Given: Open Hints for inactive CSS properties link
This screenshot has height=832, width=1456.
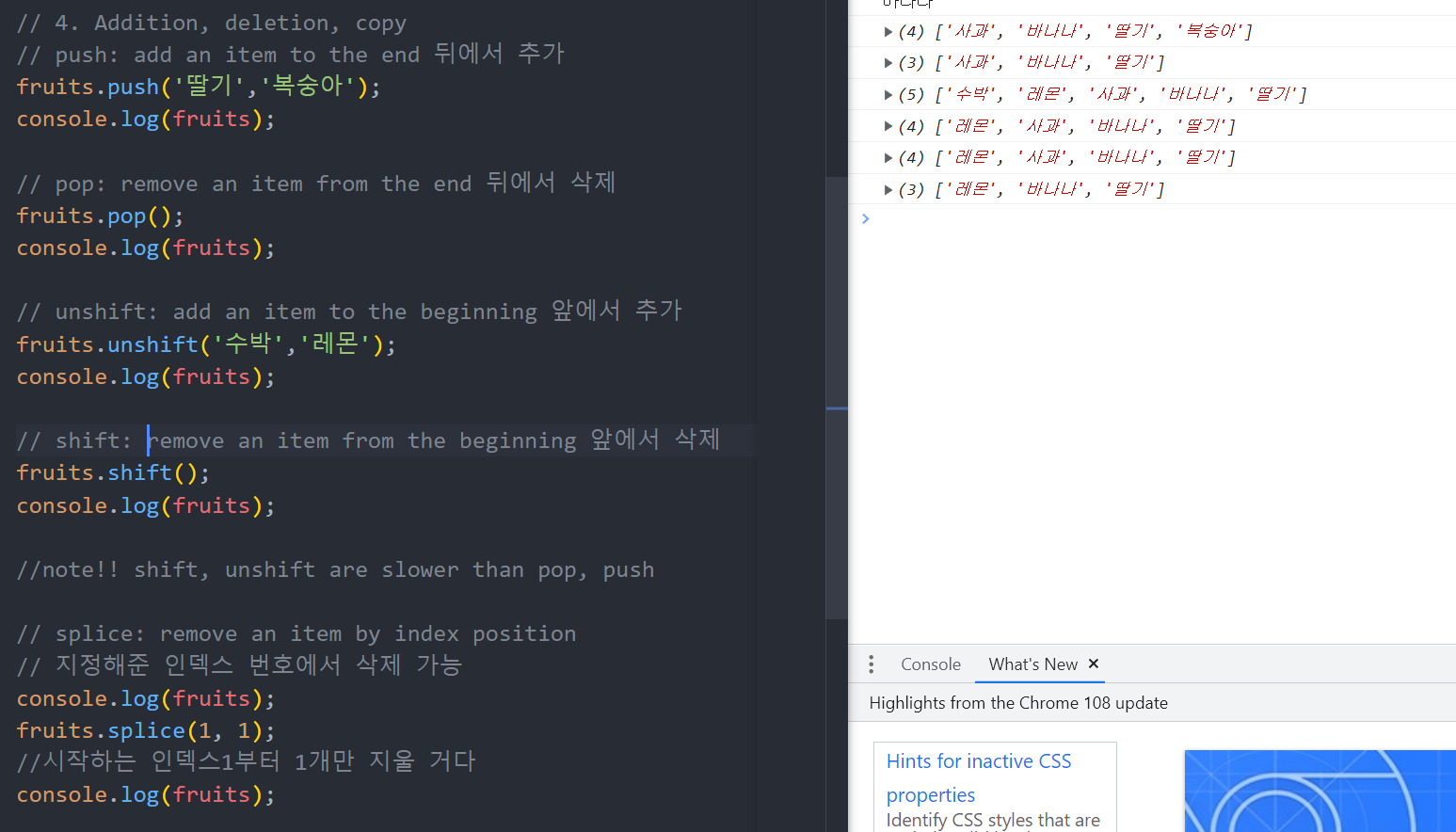Looking at the screenshot, I should point(979,777).
